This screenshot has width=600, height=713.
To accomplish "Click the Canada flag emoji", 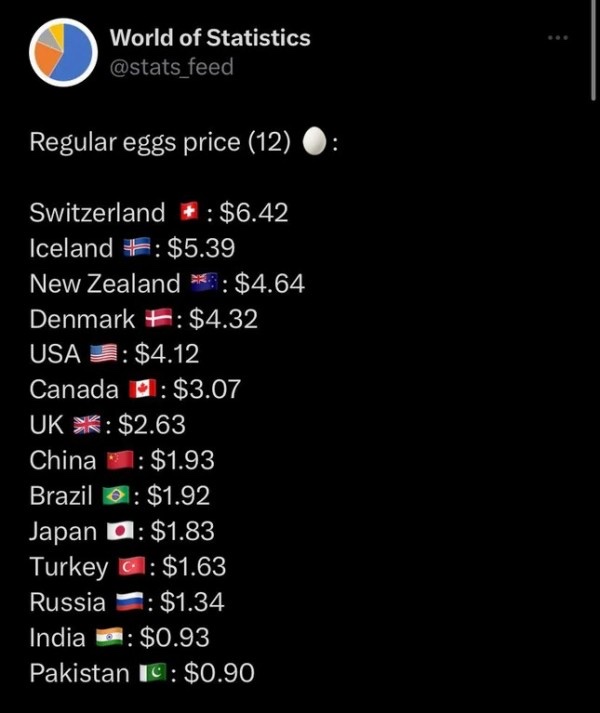I will click(139, 389).
